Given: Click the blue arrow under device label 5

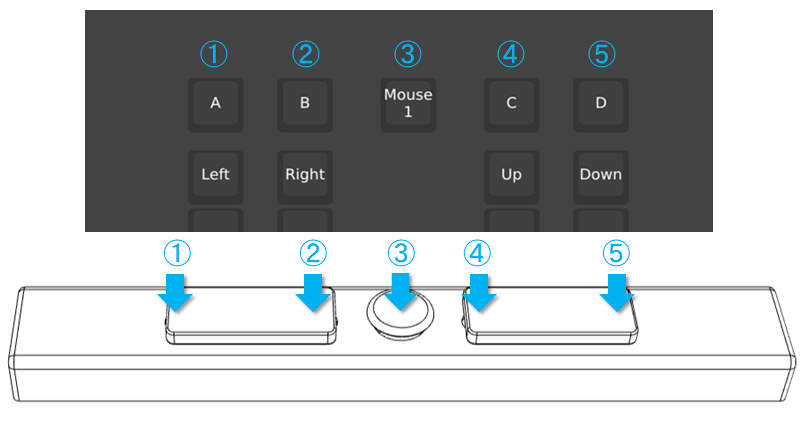Looking at the screenshot, I should coord(617,292).
